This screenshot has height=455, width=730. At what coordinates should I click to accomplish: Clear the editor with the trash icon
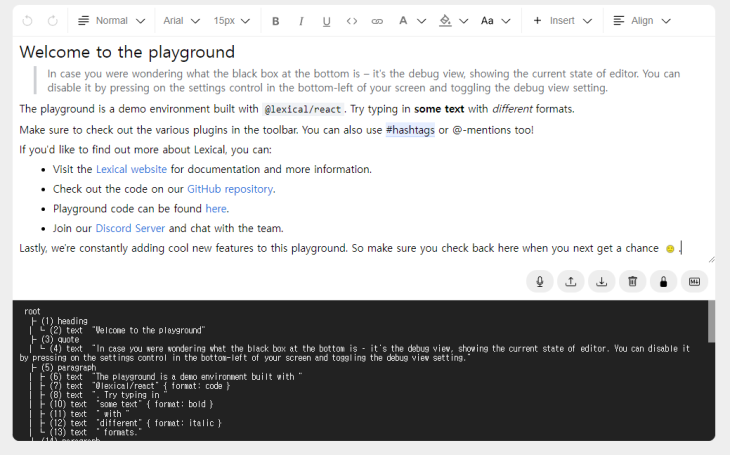[x=633, y=282]
